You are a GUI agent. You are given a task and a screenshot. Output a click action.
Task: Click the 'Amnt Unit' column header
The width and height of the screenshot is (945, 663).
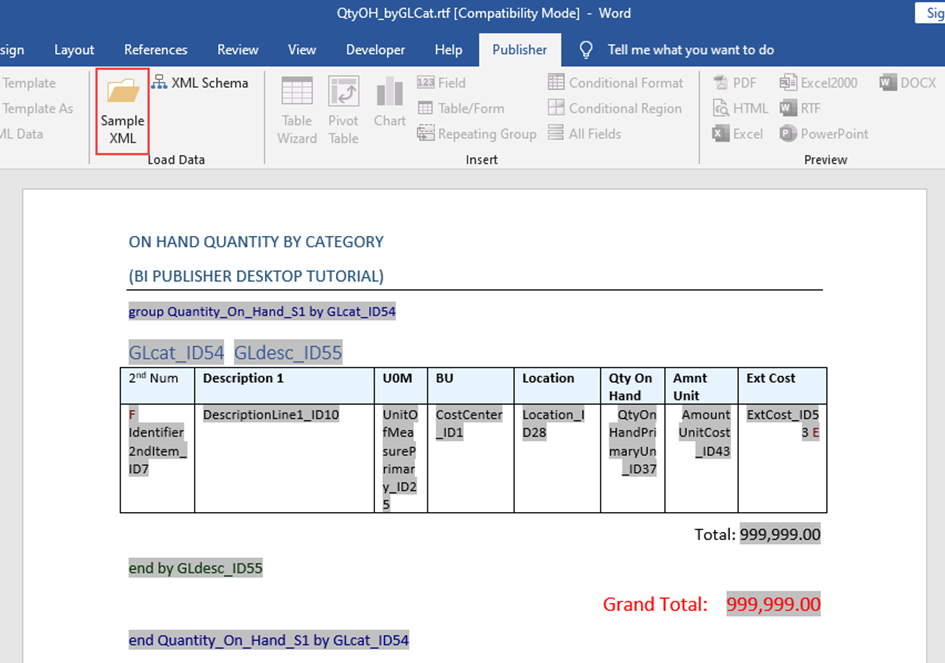click(x=702, y=386)
